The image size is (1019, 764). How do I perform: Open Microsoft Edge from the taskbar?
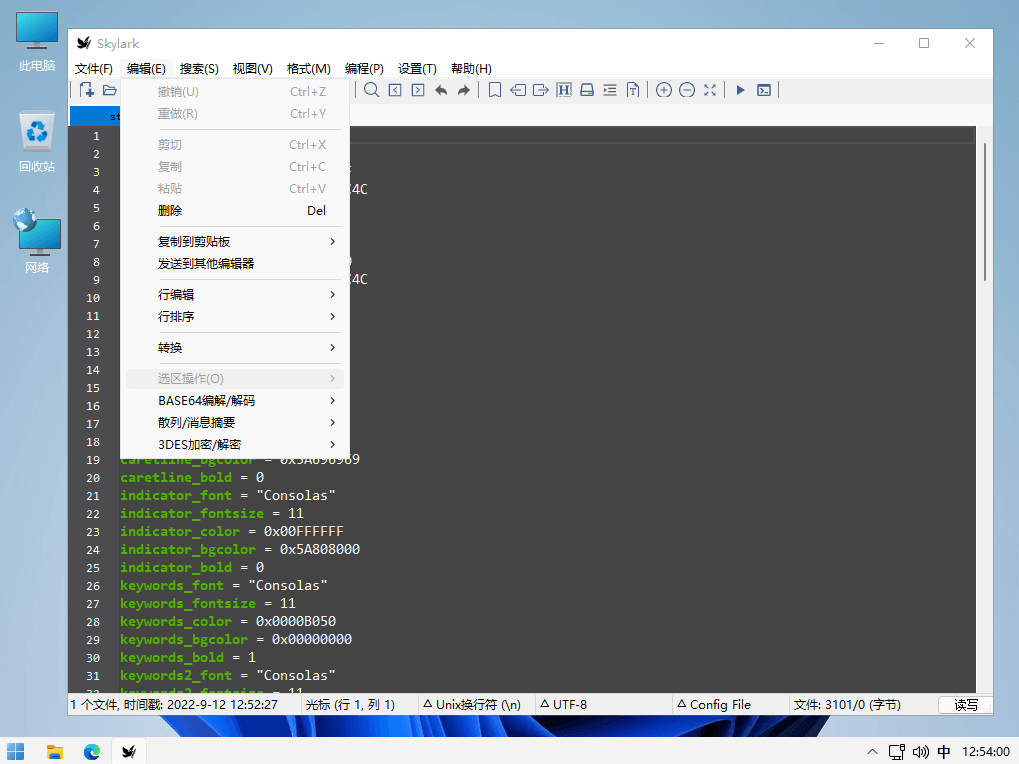tap(92, 752)
